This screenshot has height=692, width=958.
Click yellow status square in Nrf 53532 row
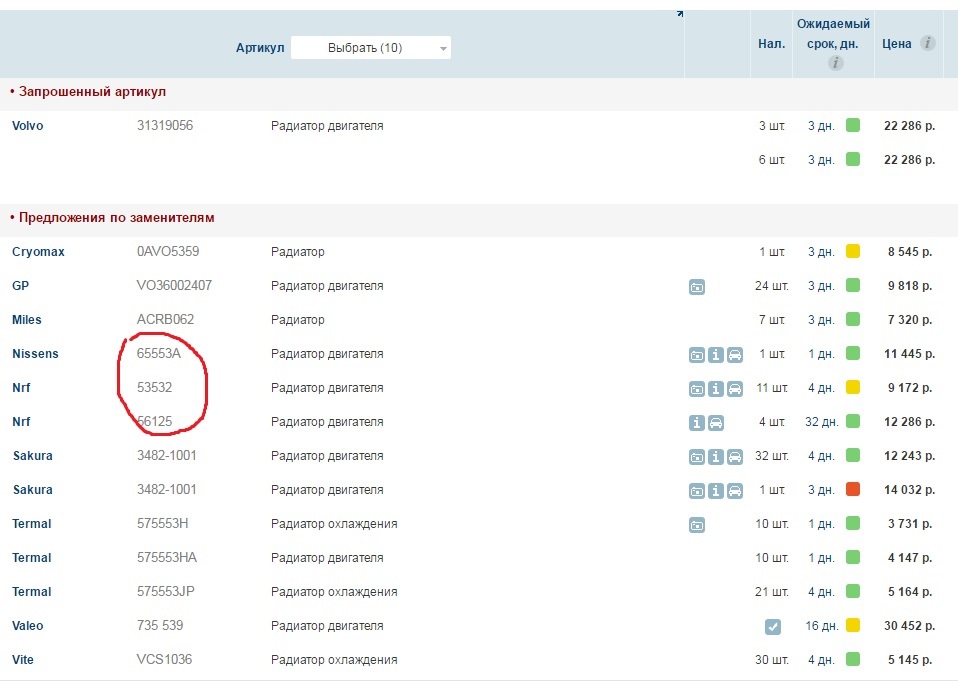click(853, 387)
